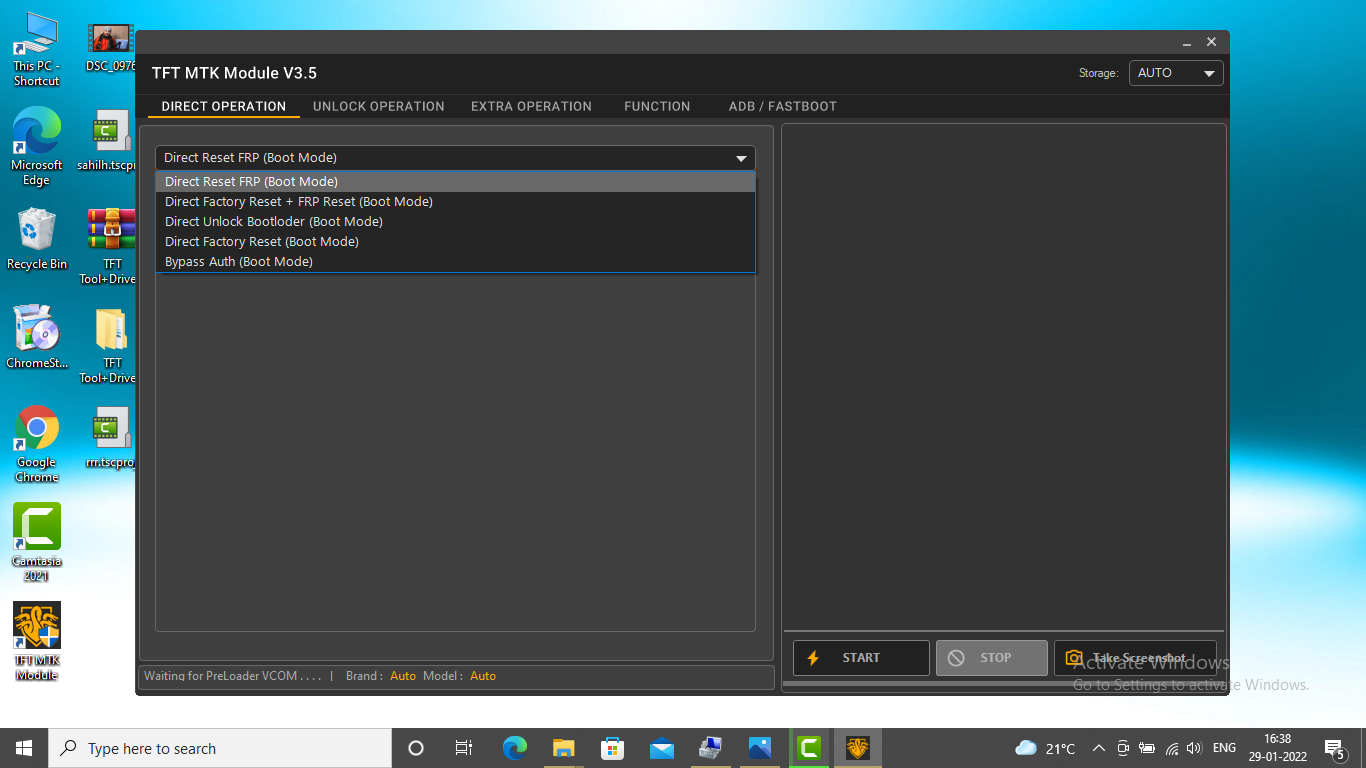
Task: Show hidden system tray icons
Action: (1099, 748)
